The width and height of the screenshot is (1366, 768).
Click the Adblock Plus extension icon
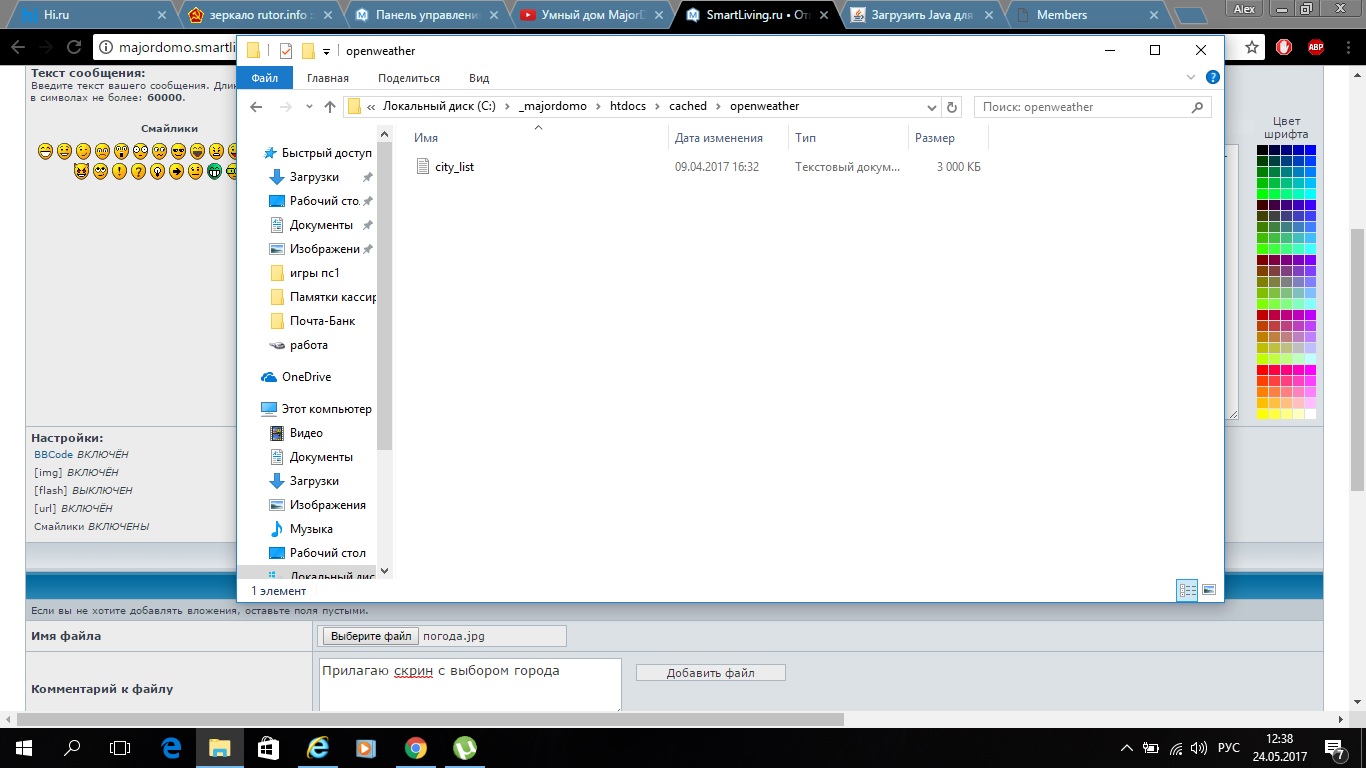pyautogui.click(x=1316, y=47)
